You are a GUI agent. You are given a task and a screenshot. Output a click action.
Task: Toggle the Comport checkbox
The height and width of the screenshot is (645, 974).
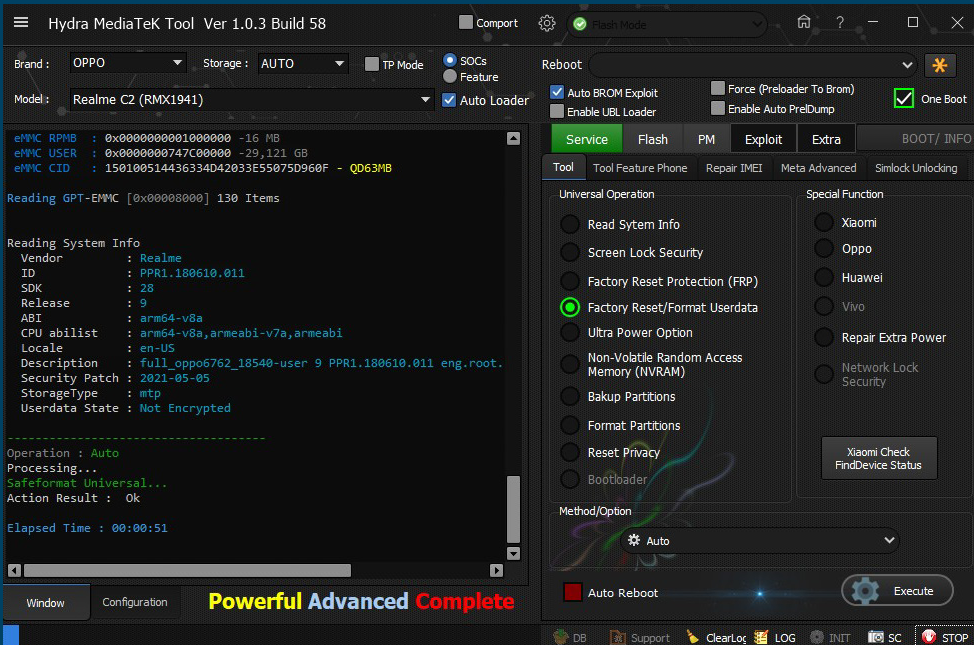465,22
